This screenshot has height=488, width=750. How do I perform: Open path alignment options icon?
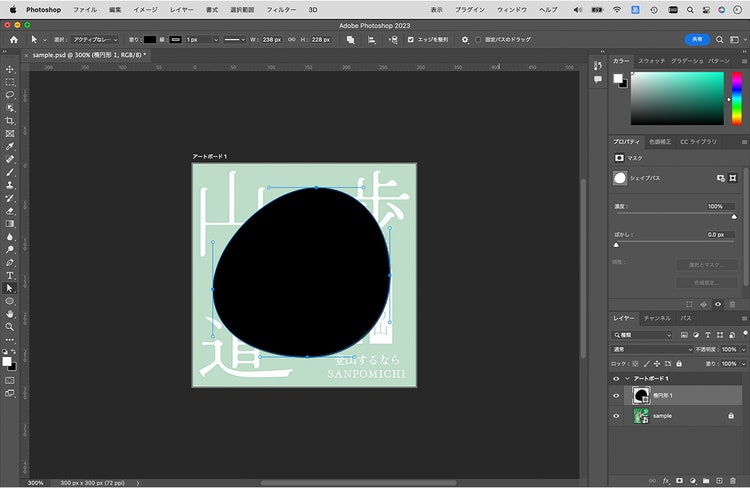pos(372,40)
